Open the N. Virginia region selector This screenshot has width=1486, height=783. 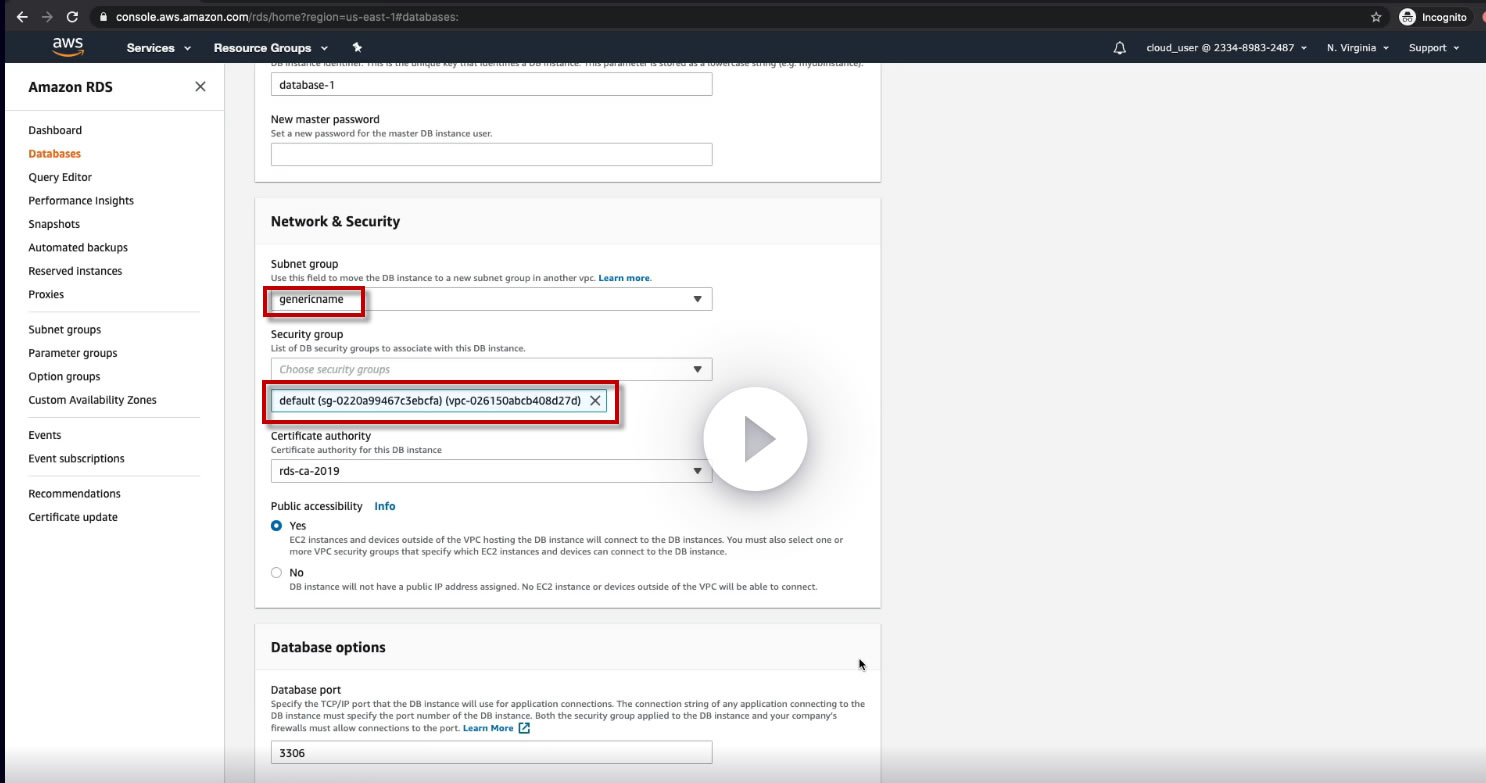pos(1358,48)
